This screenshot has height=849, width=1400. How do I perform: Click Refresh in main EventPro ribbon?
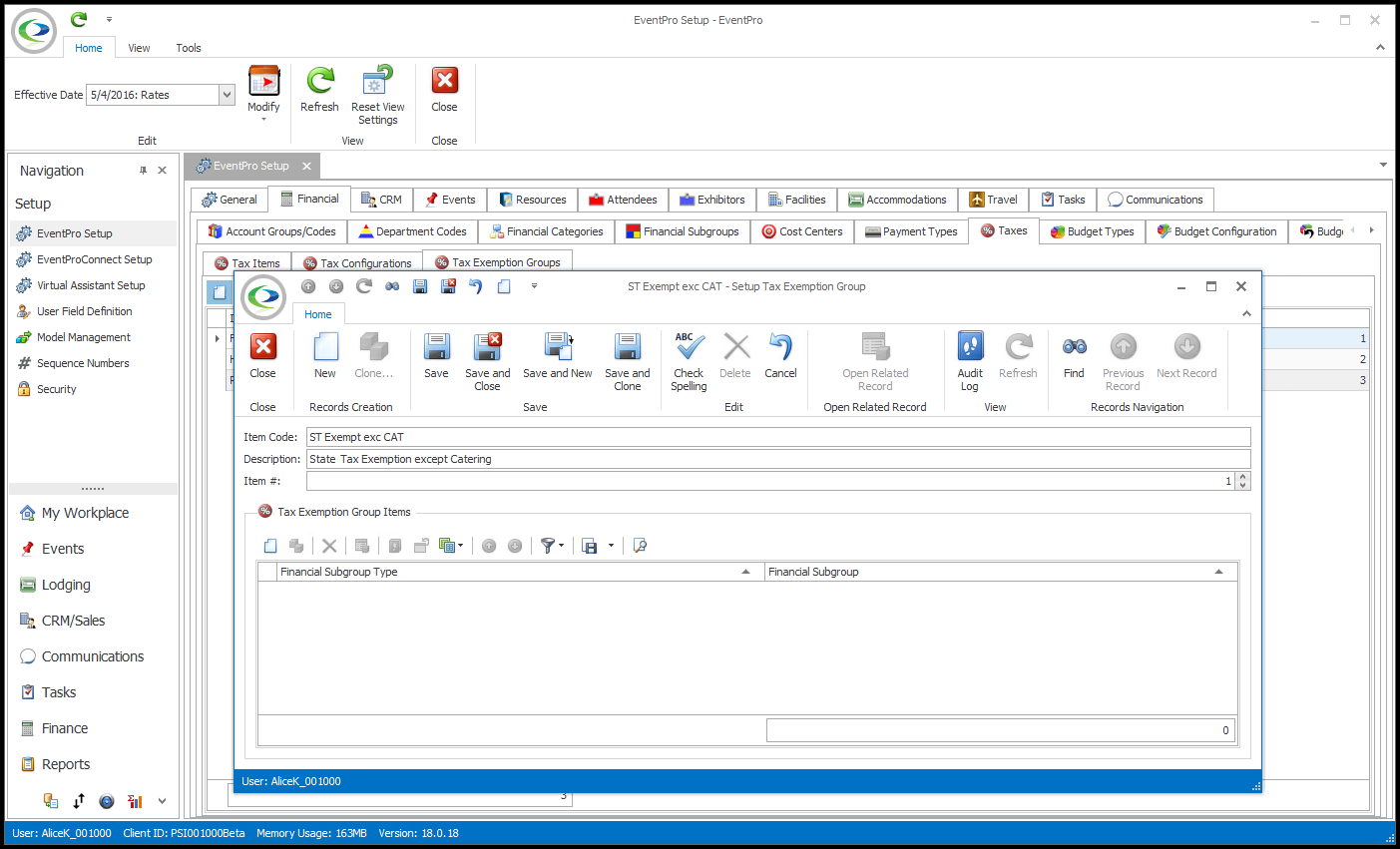pos(319,90)
